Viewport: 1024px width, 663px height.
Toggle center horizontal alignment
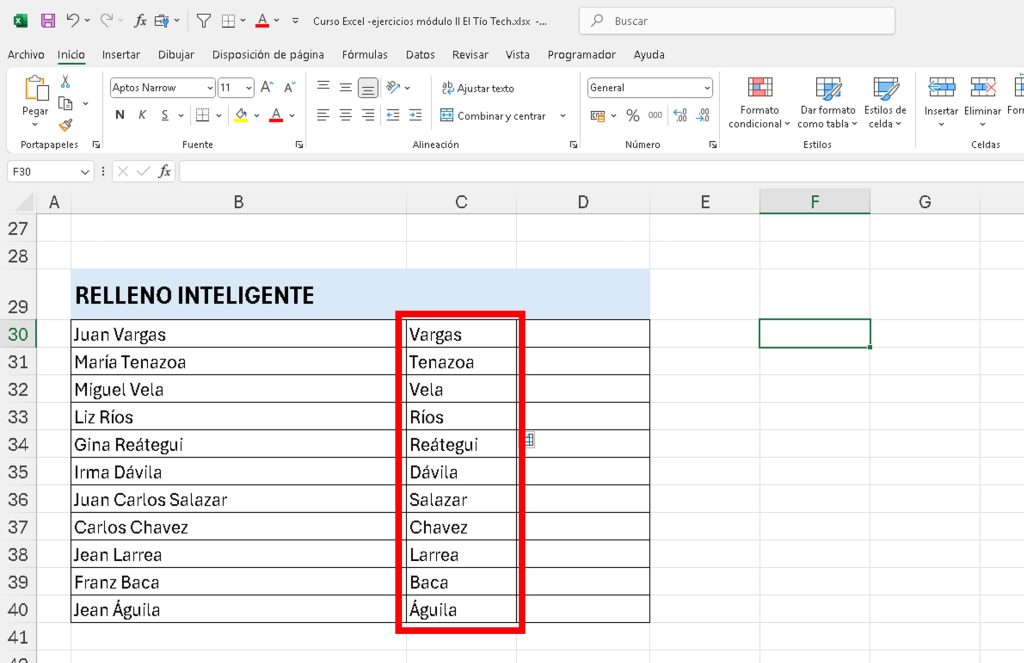point(345,115)
